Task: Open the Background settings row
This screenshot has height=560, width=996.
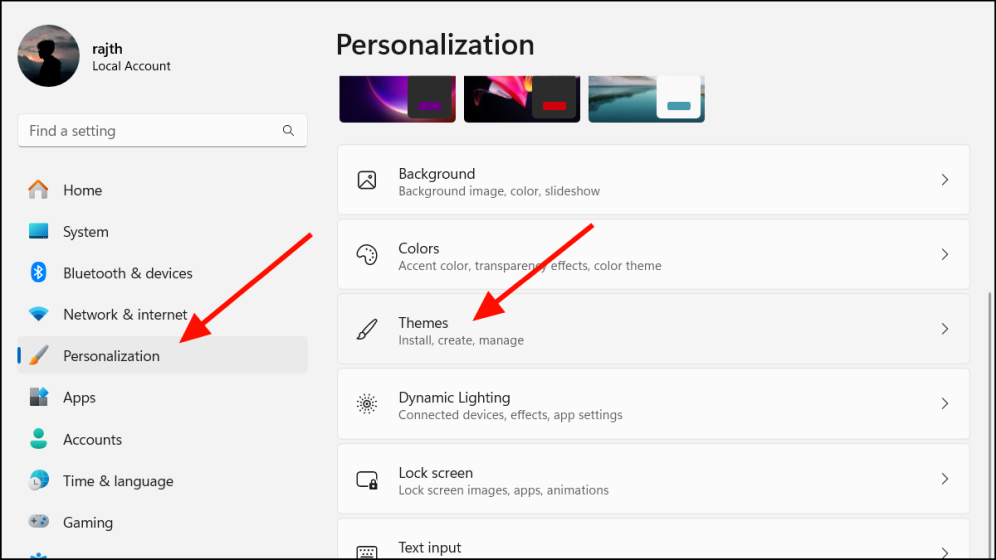Action: [x=654, y=180]
